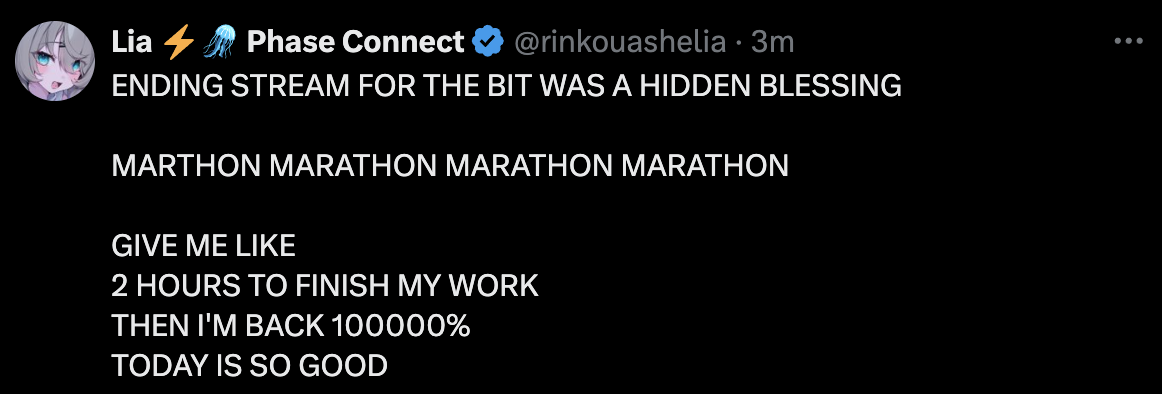Click "Phase Connect" in the display name
This screenshot has height=394, width=1162.
point(355,43)
